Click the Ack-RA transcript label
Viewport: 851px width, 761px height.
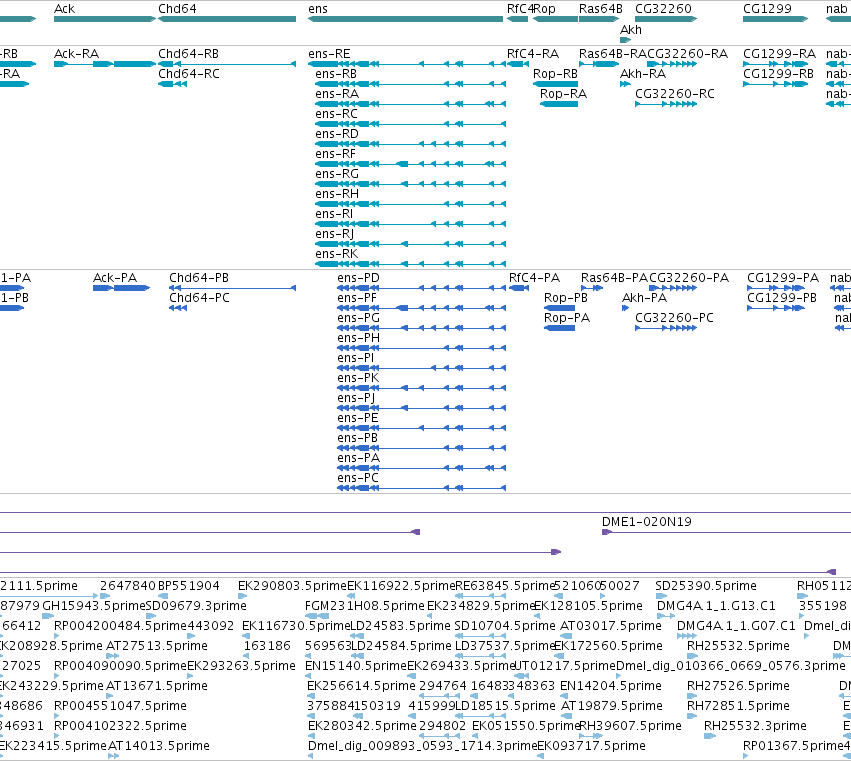pyautogui.click(x=77, y=54)
